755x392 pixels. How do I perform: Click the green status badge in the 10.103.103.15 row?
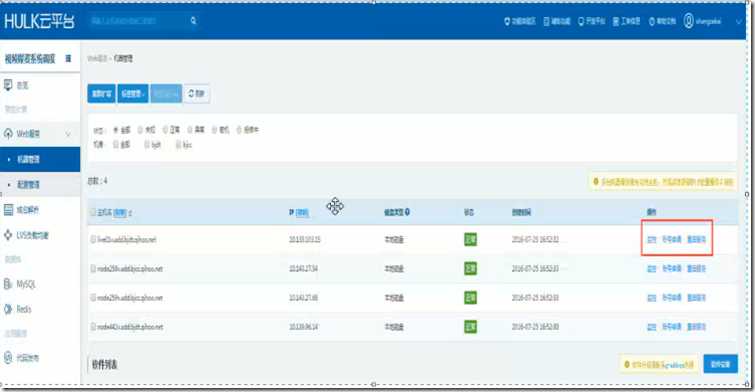pos(470,239)
